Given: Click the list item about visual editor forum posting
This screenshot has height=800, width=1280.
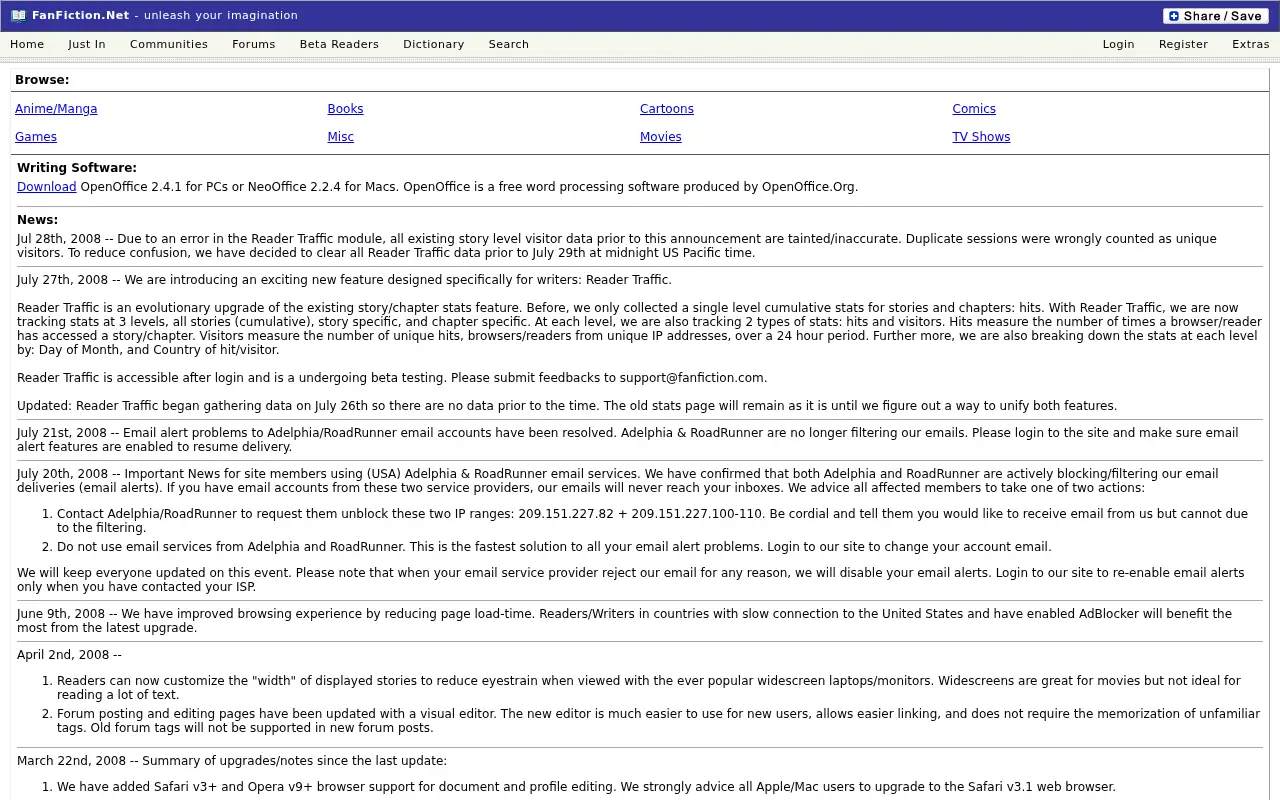Looking at the screenshot, I should [658, 721].
